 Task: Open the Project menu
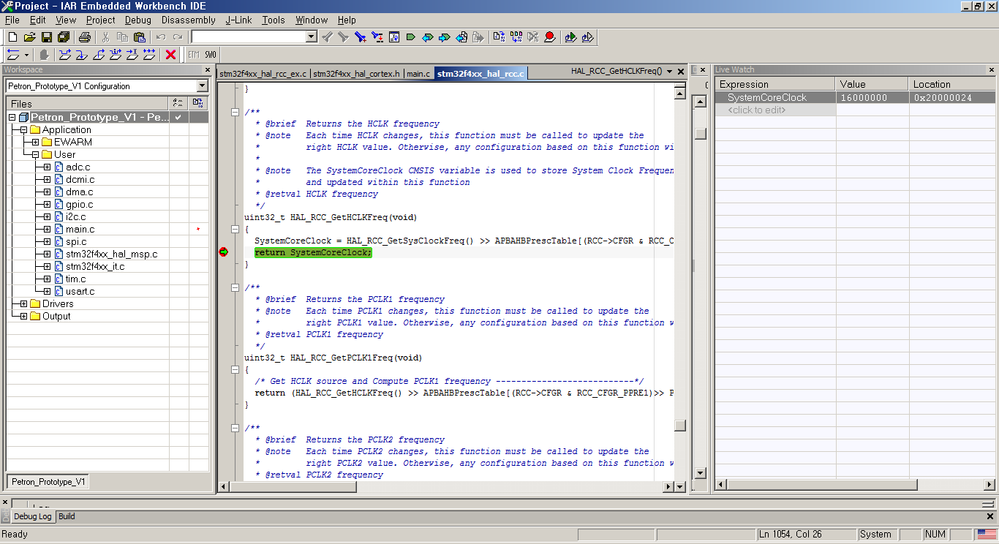coord(101,20)
